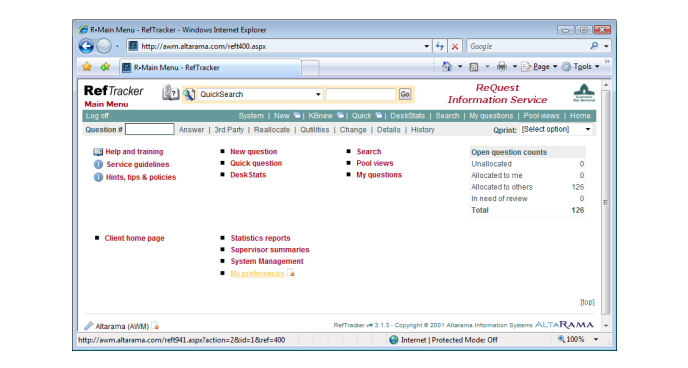Click info icon beside Hints, tips & policies
Image resolution: width=688 pixels, height=368 pixels.
(x=98, y=177)
